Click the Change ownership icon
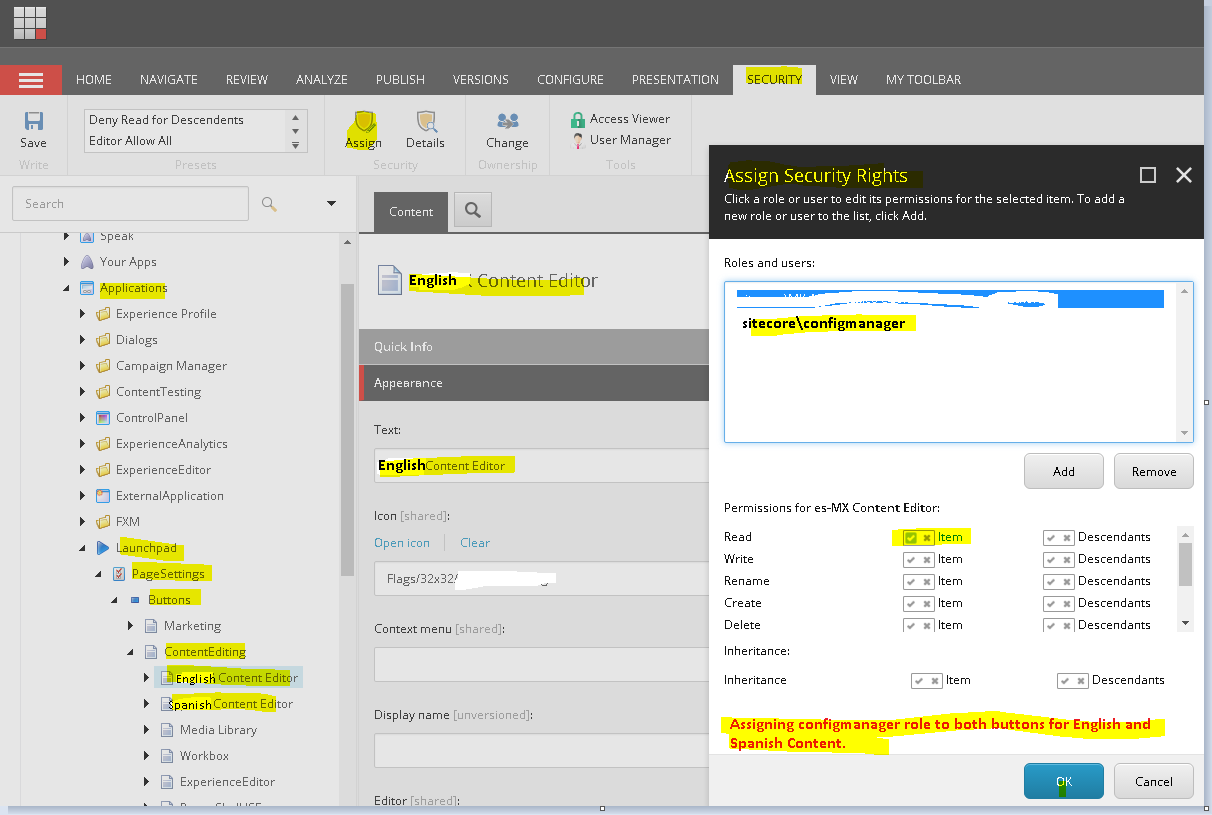1212x815 pixels. (507, 121)
